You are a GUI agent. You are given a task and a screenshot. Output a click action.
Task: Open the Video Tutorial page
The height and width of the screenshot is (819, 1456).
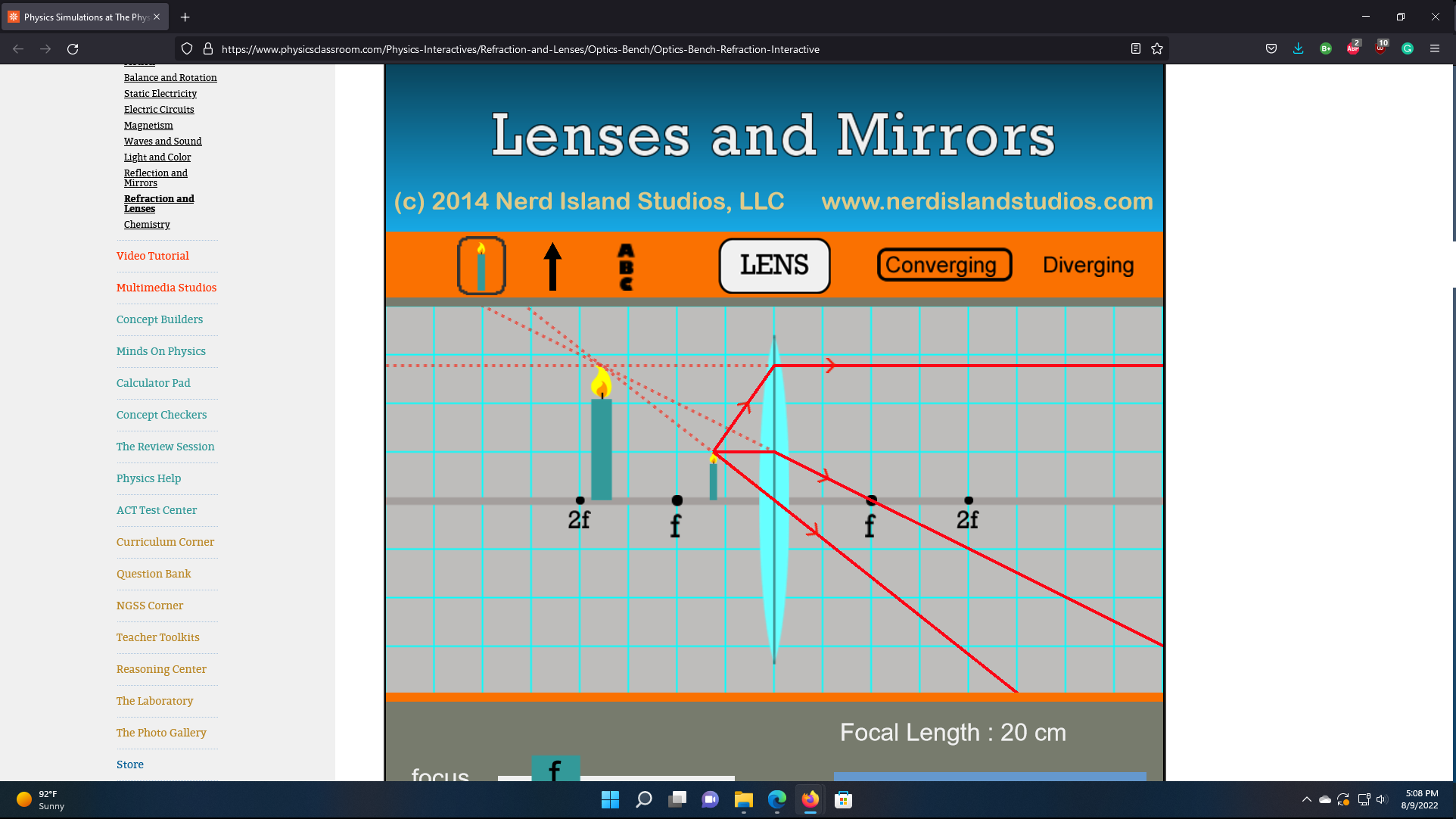(x=153, y=256)
